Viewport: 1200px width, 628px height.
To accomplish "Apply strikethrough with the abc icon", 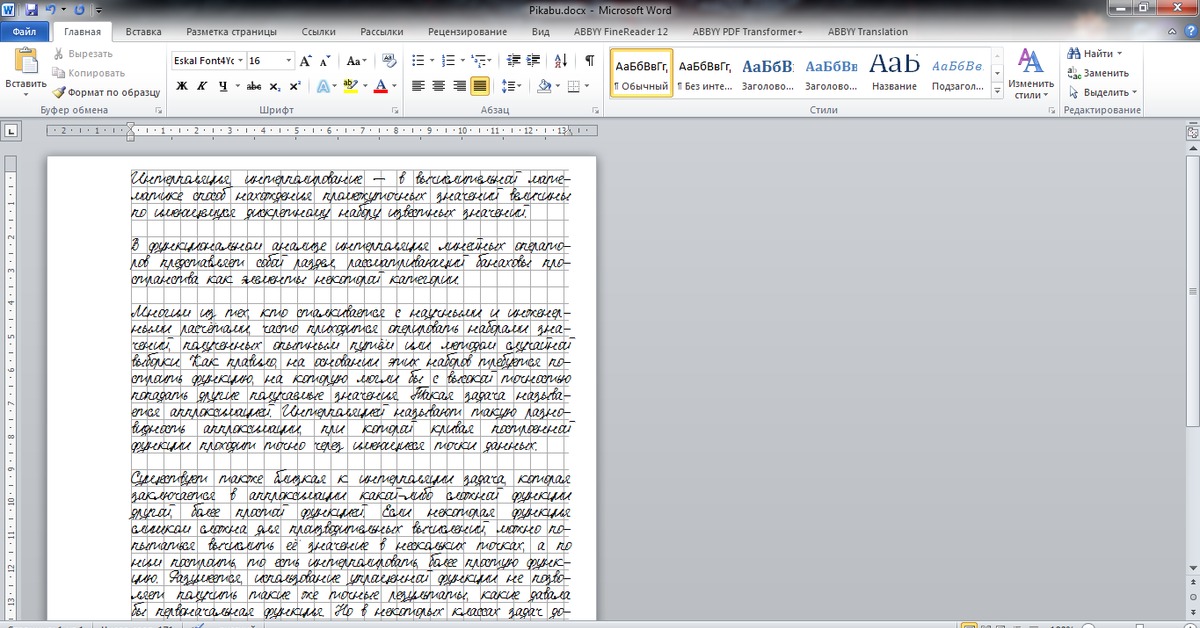I will pyautogui.click(x=254, y=86).
